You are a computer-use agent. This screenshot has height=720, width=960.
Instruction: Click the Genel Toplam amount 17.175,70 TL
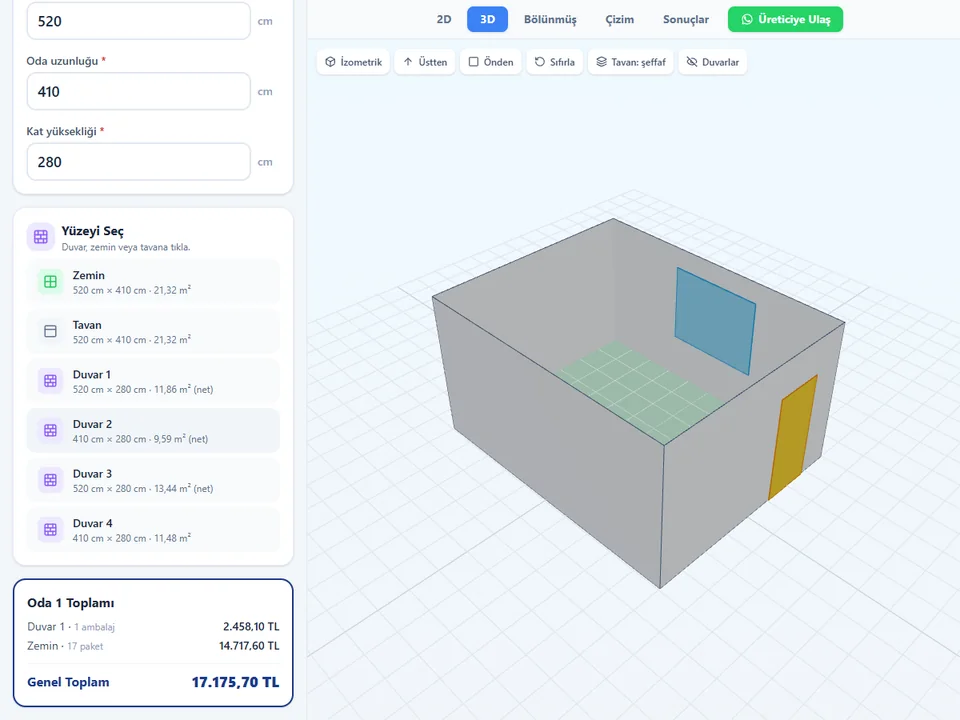[236, 682]
